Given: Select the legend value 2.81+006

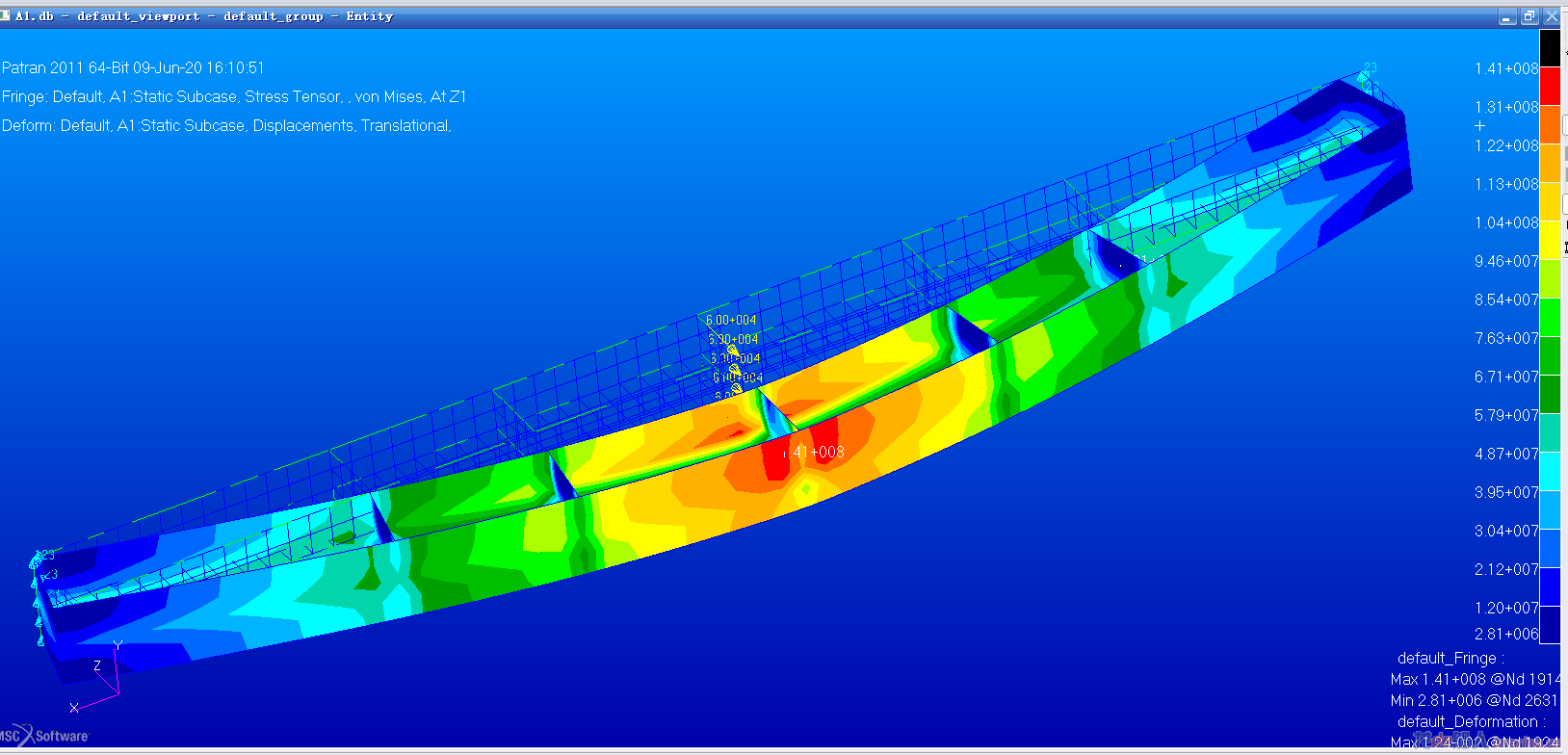Looking at the screenshot, I should point(1506,634).
